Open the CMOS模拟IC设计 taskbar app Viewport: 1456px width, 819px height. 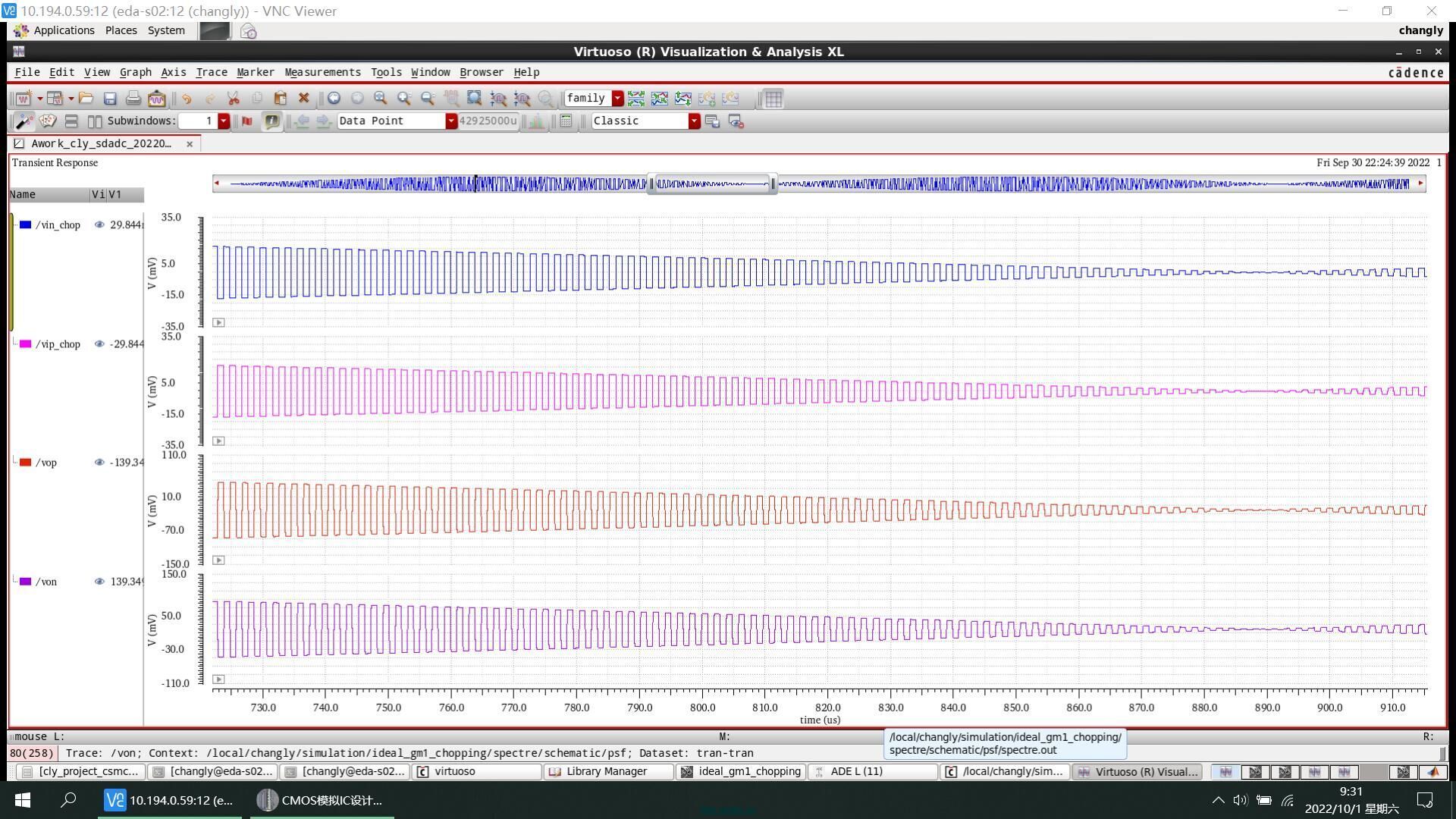321,801
